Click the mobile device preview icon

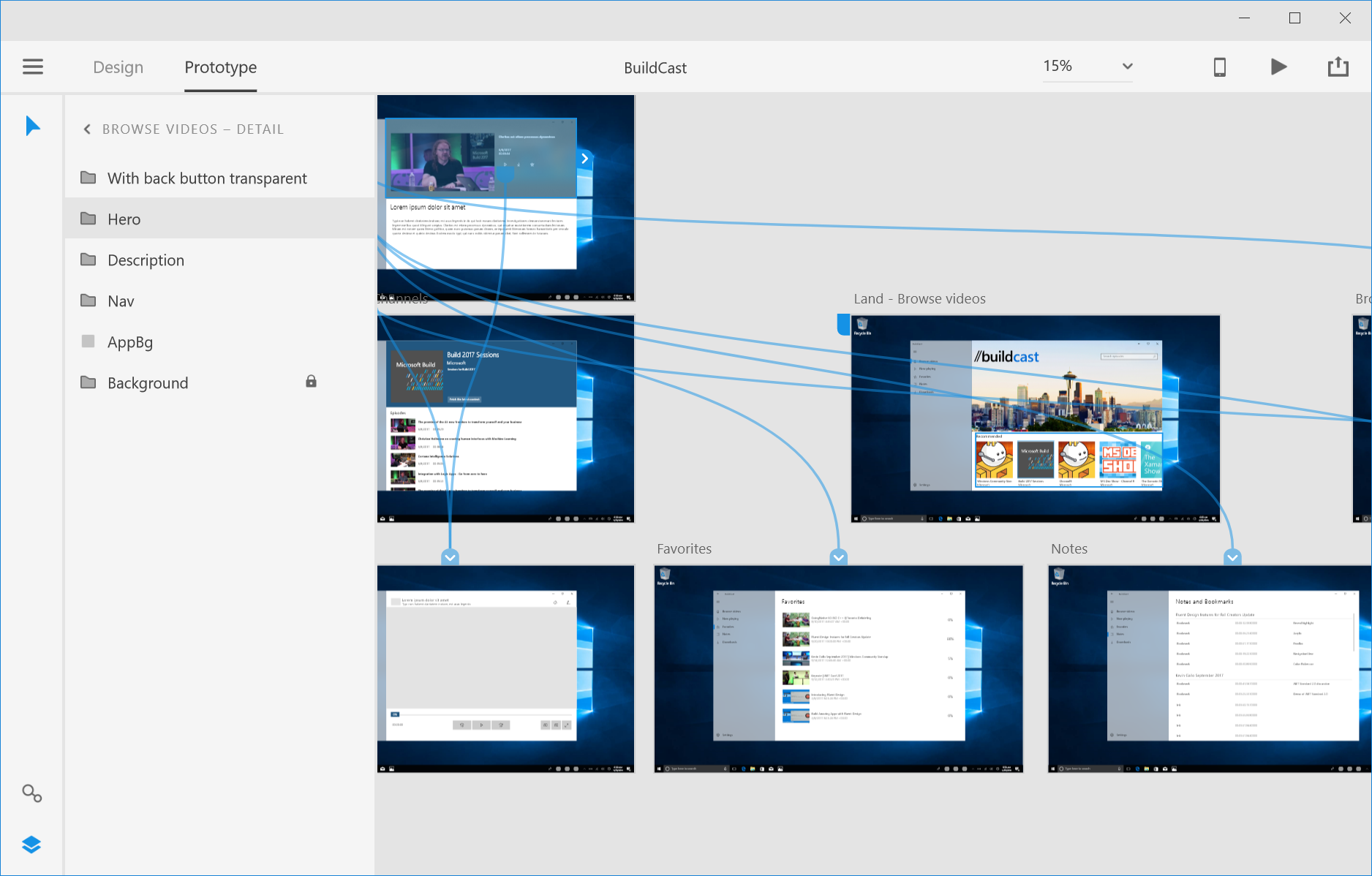coord(1219,67)
